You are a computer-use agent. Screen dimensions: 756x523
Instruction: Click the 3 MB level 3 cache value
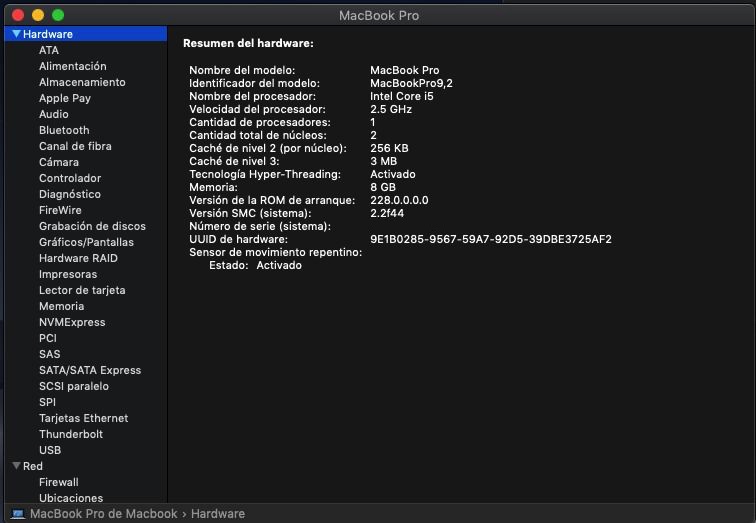[x=384, y=161]
